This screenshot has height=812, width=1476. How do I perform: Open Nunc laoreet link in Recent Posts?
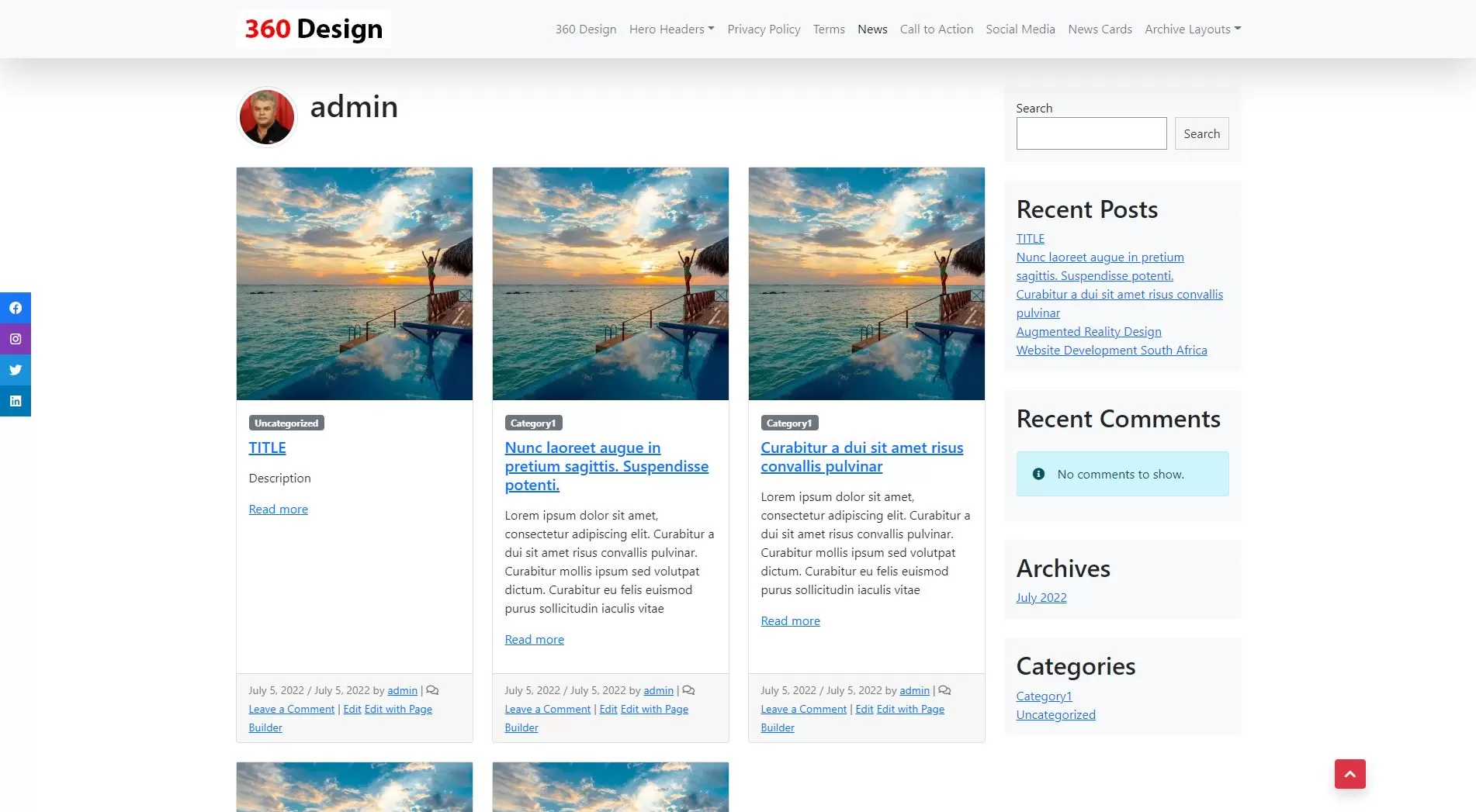pos(1100,266)
